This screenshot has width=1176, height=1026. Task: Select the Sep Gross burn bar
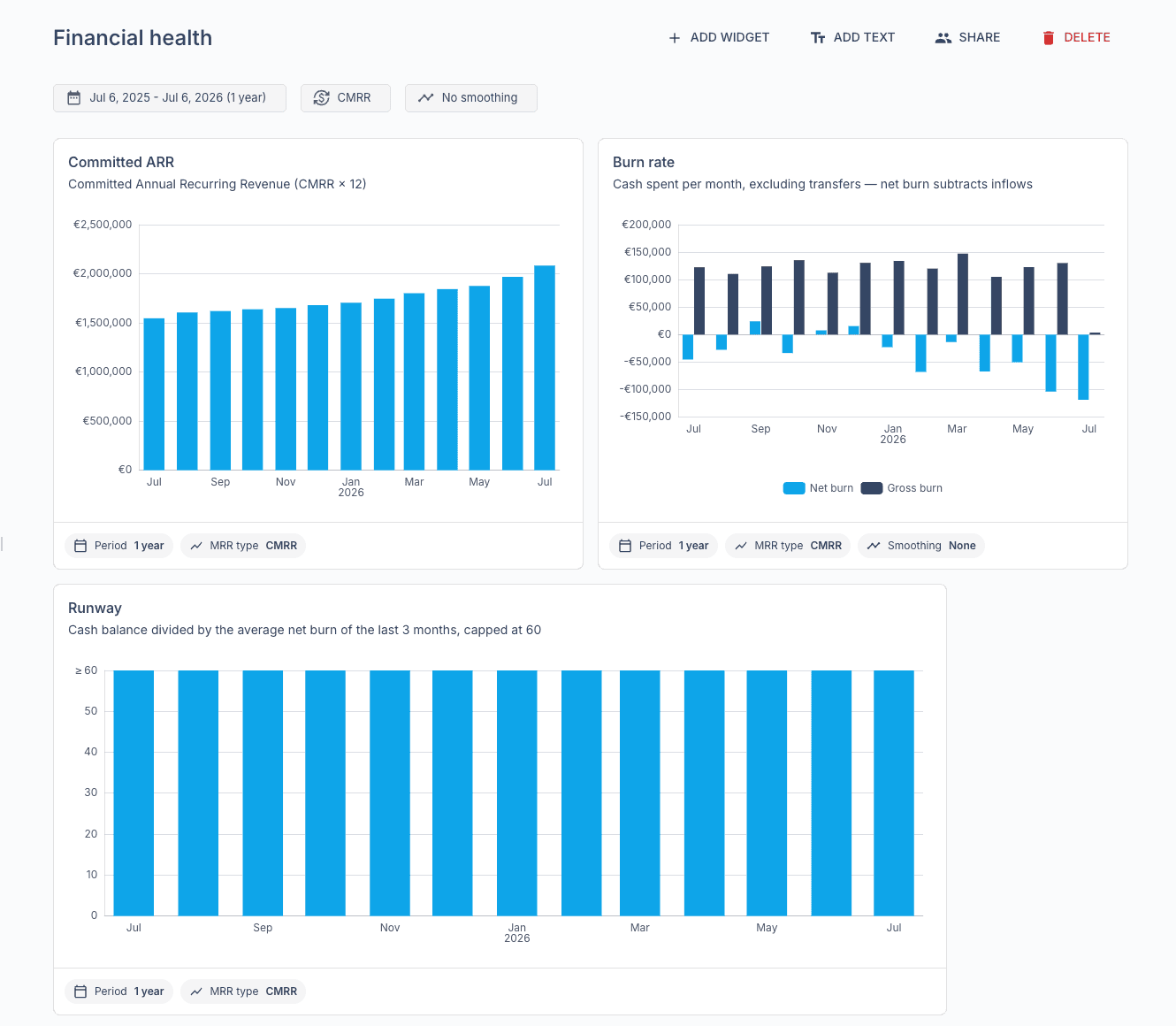coord(767,301)
